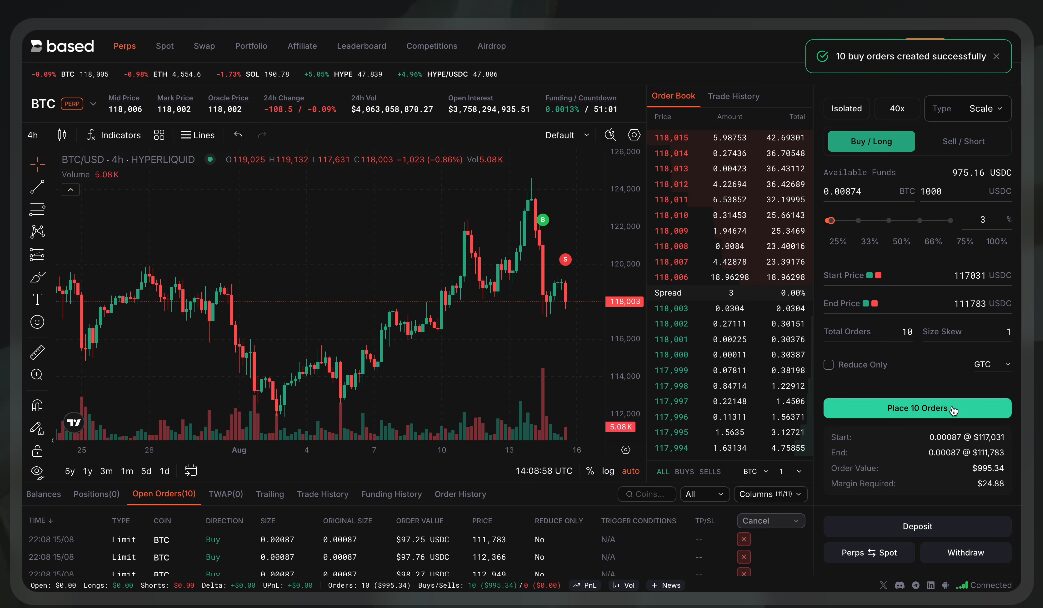The width and height of the screenshot is (1043, 608).
Task: Open indicator templates grid
Action: pyautogui.click(x=159, y=135)
